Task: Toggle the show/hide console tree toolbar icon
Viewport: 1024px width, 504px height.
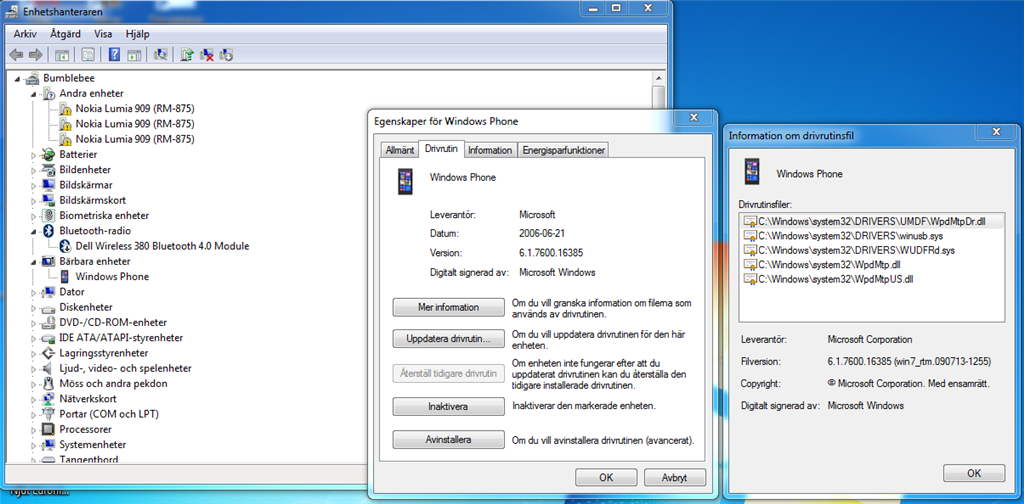Action: [62, 55]
